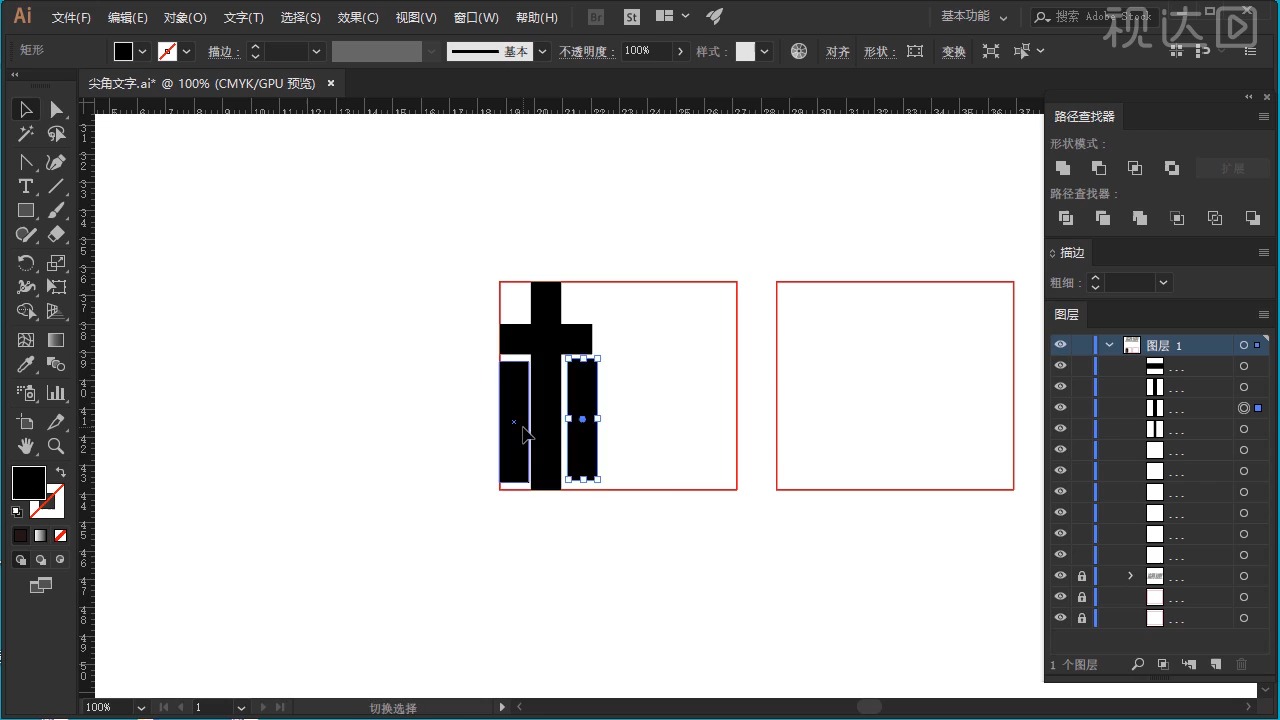Open the 基本功能 workspace dropdown

click(x=975, y=17)
